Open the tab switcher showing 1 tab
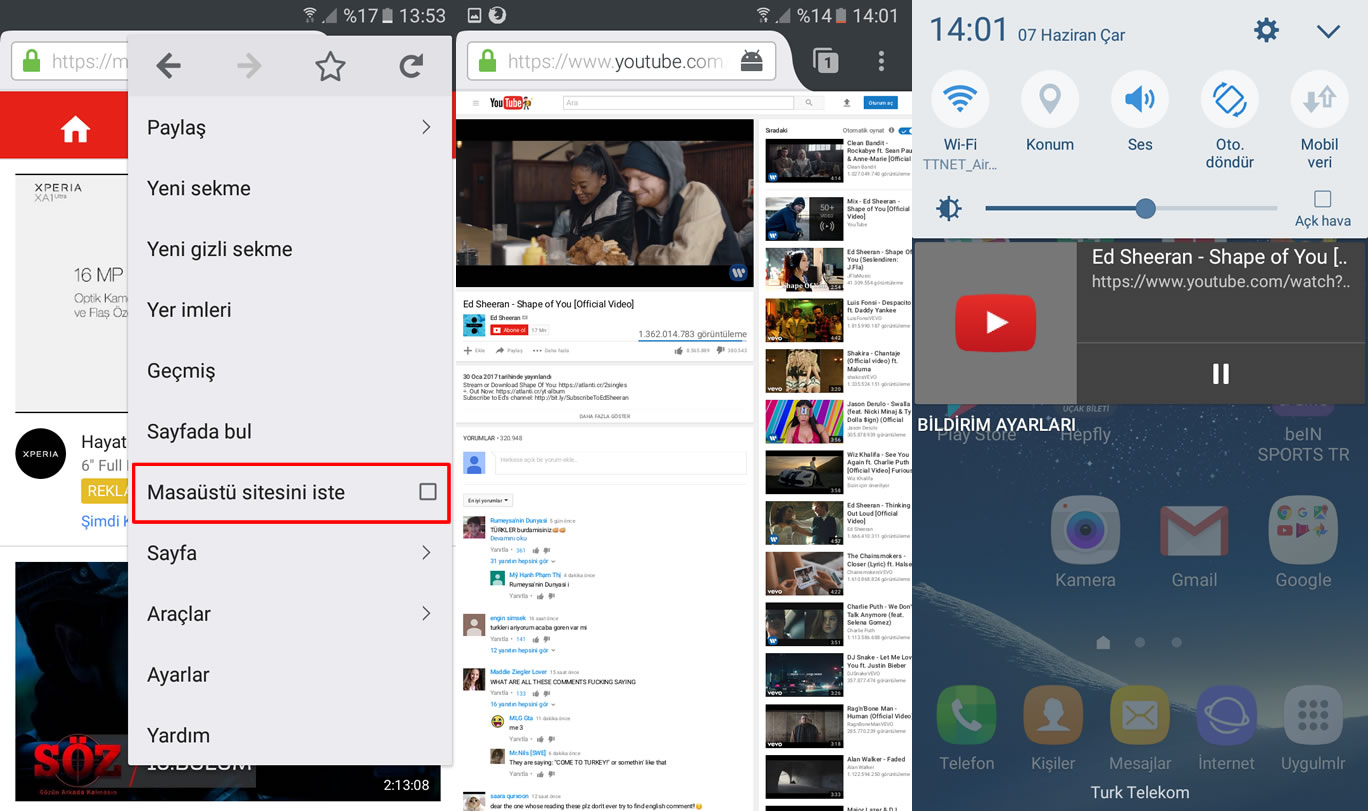 [x=826, y=62]
